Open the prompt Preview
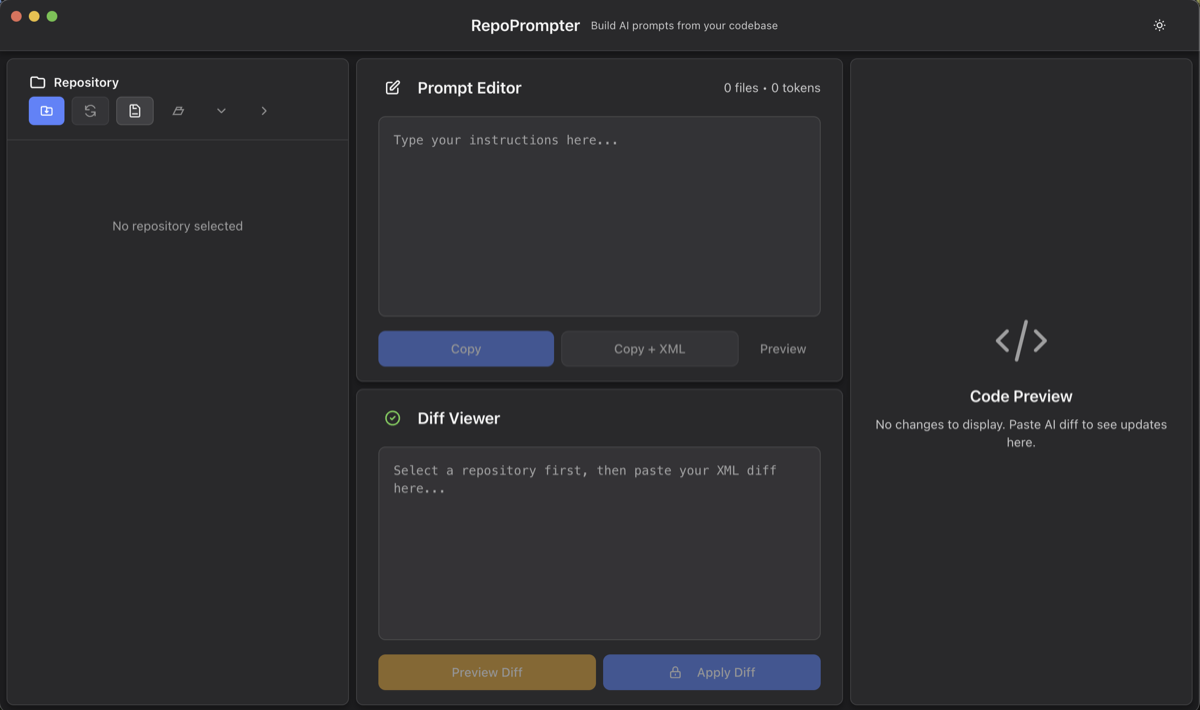The height and width of the screenshot is (710, 1200). [x=782, y=348]
